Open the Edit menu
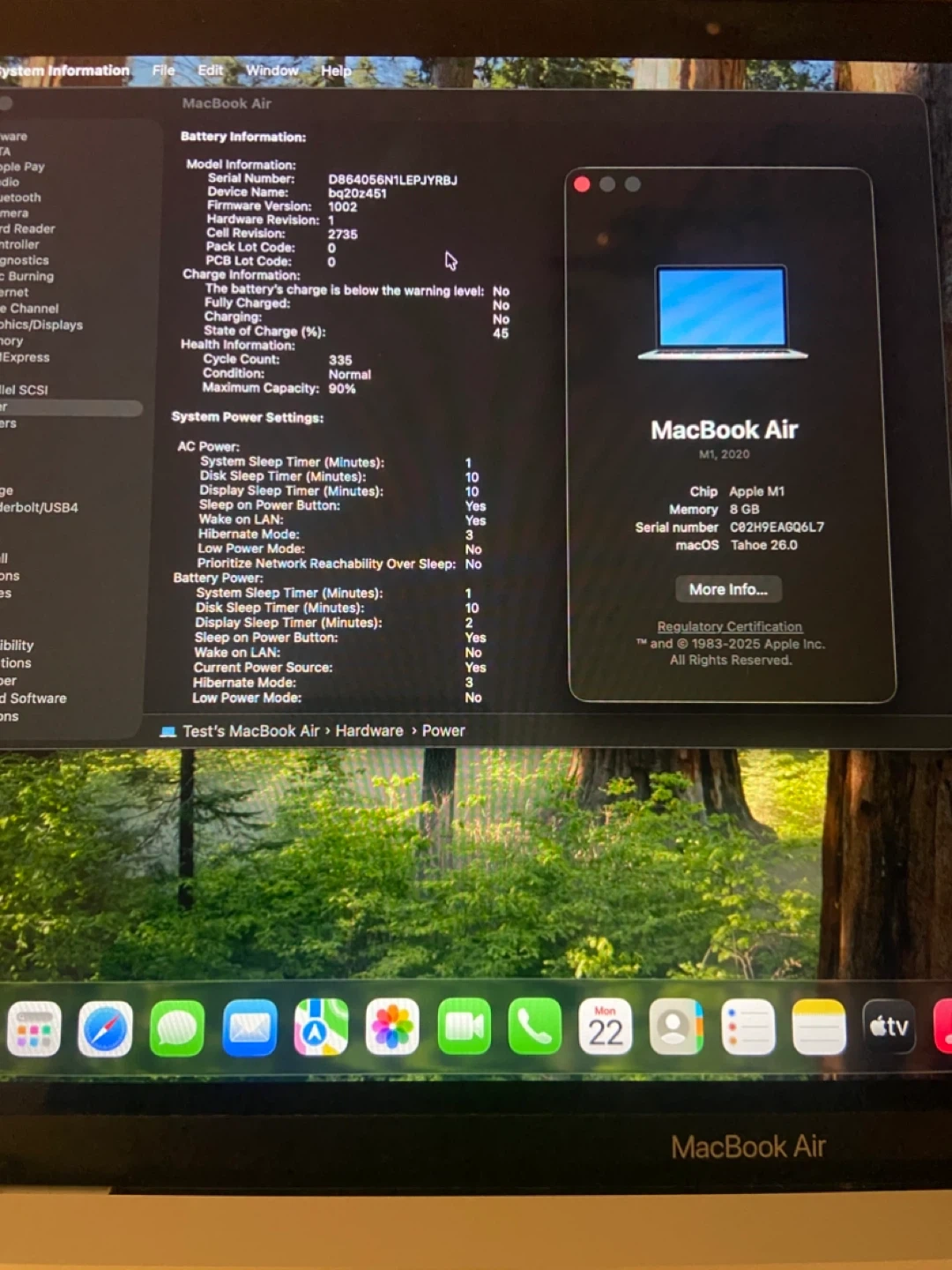 click(211, 71)
